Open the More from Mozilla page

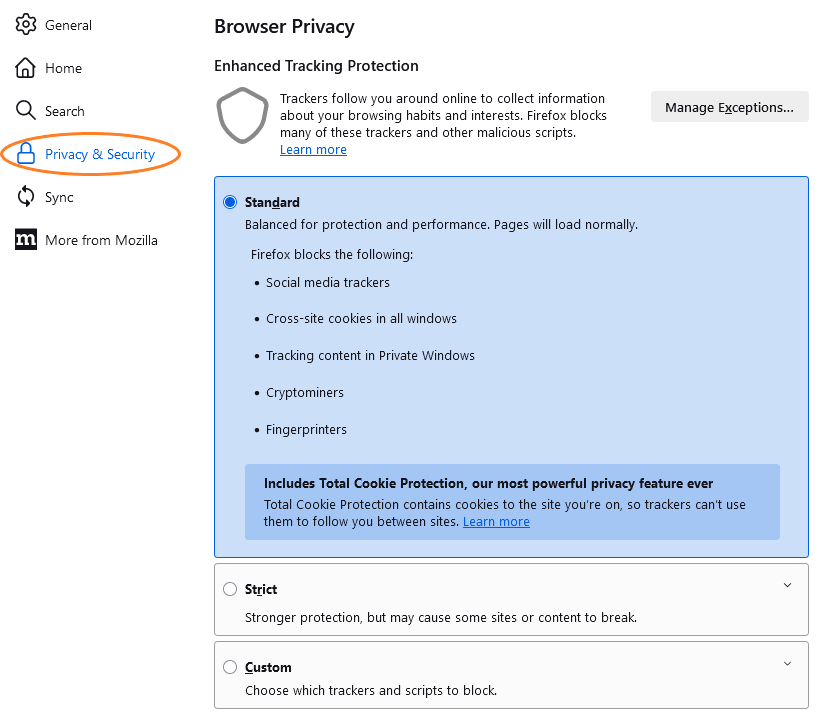101,240
